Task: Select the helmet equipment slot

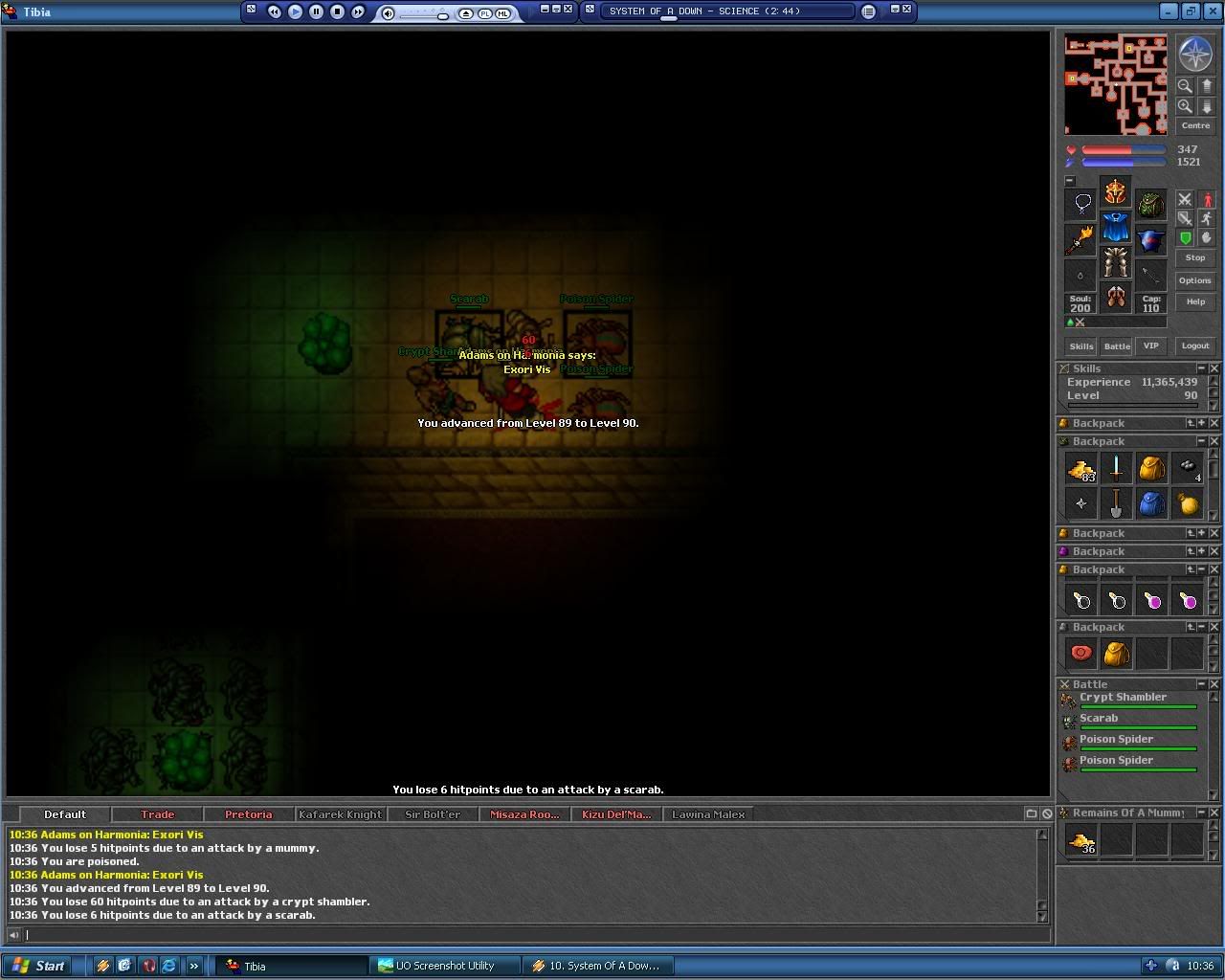Action: [1115, 191]
